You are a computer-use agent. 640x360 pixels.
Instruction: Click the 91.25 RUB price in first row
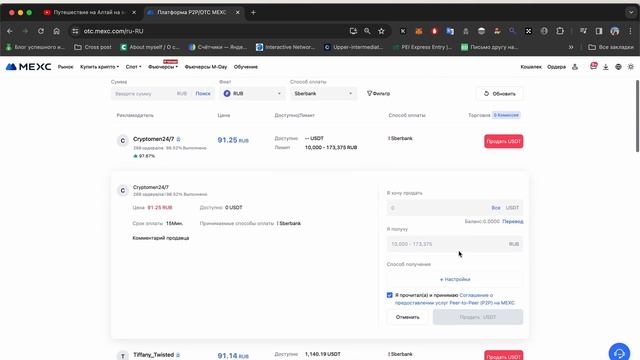233,140
